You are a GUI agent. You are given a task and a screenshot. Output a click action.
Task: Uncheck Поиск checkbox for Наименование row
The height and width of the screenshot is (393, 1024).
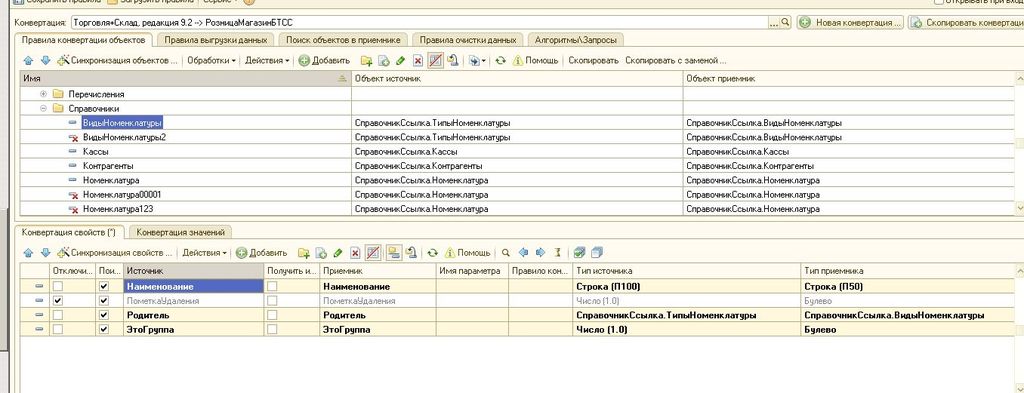pyautogui.click(x=103, y=286)
